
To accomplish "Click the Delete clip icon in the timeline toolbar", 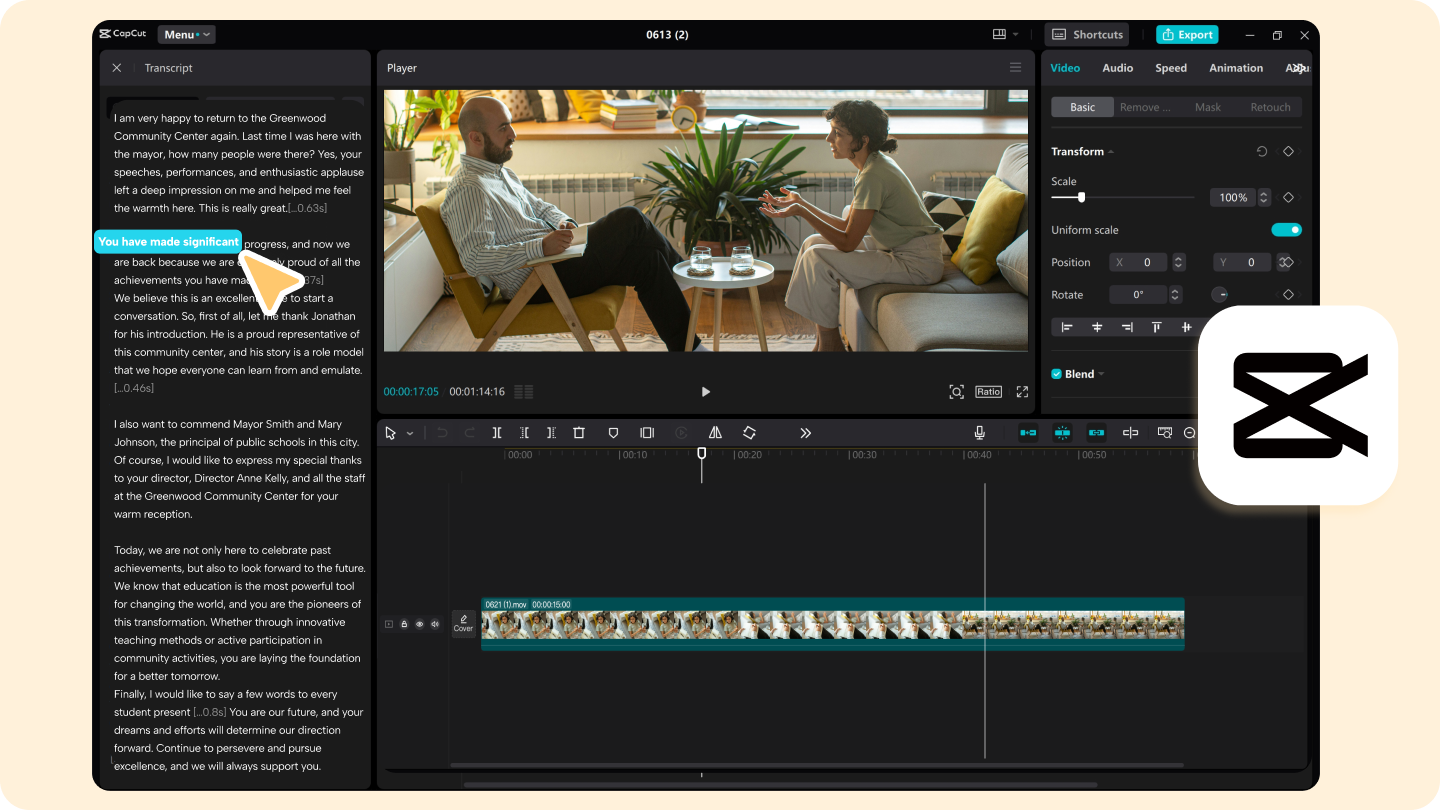I will click(579, 432).
